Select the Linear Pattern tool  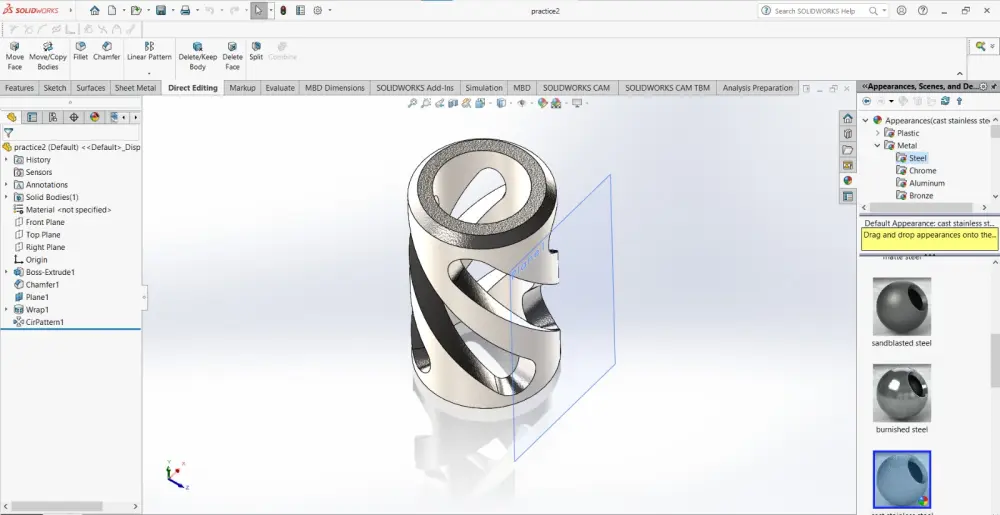149,51
